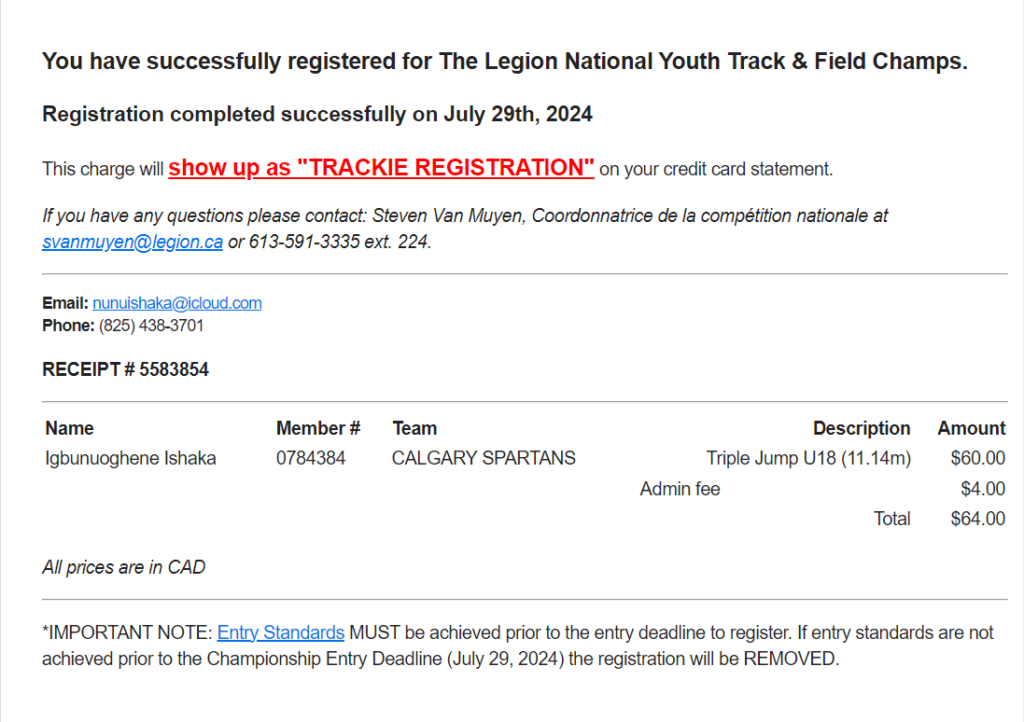
Task: Click the name Igbunuoghene Ishaka
Action: [131, 458]
